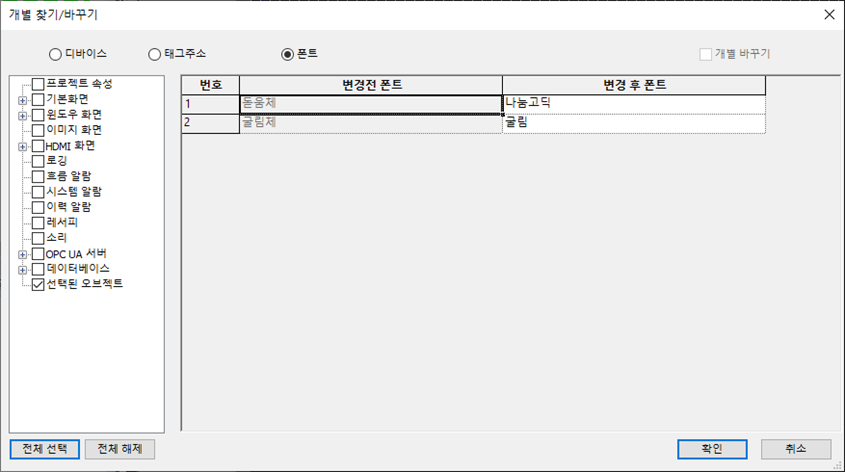Uncheck the 선택된 오브젝트 checkbox
Image resolution: width=845 pixels, height=472 pixels.
(38, 284)
